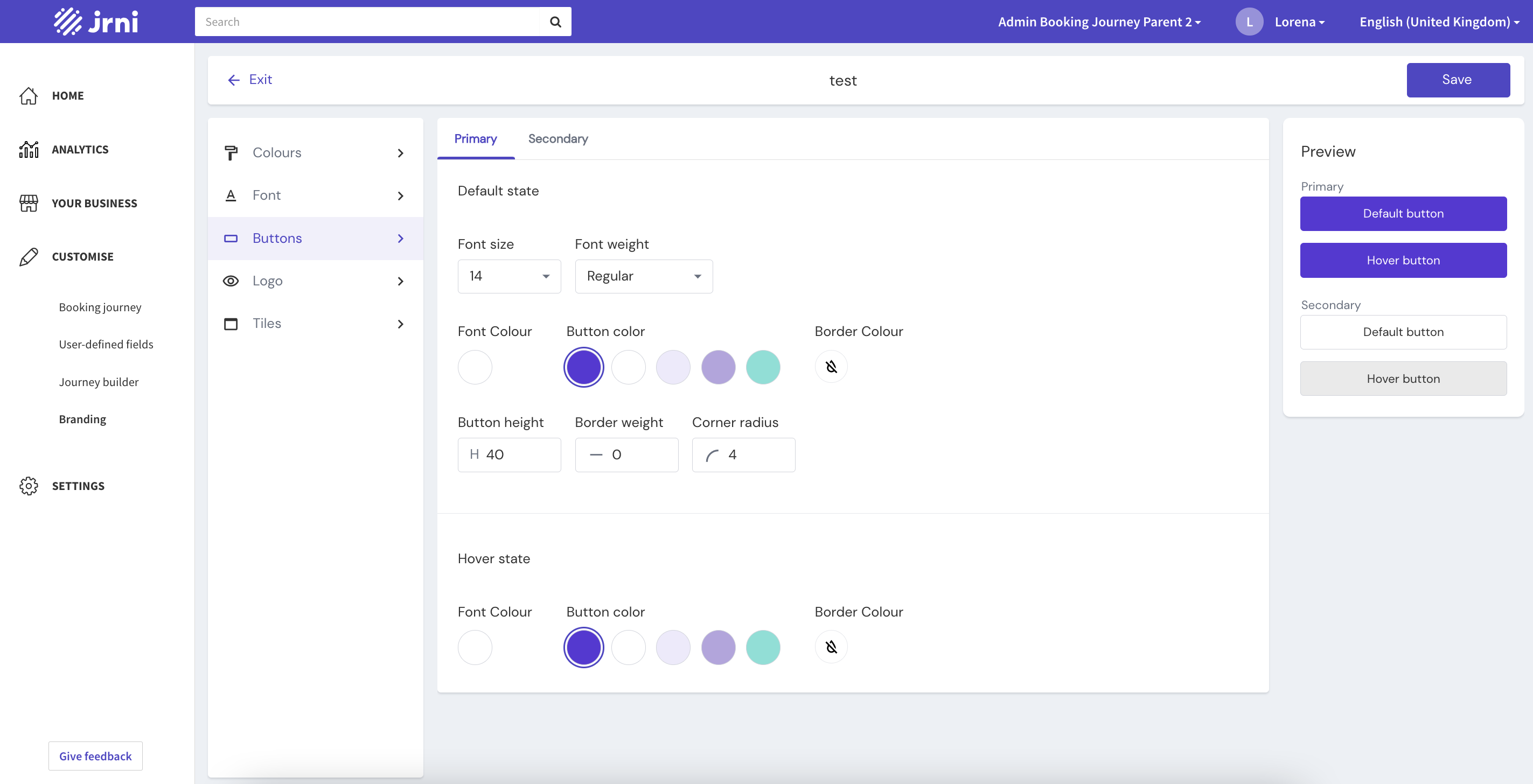Click the Button height H icon
The image size is (1533, 784).
click(x=475, y=454)
